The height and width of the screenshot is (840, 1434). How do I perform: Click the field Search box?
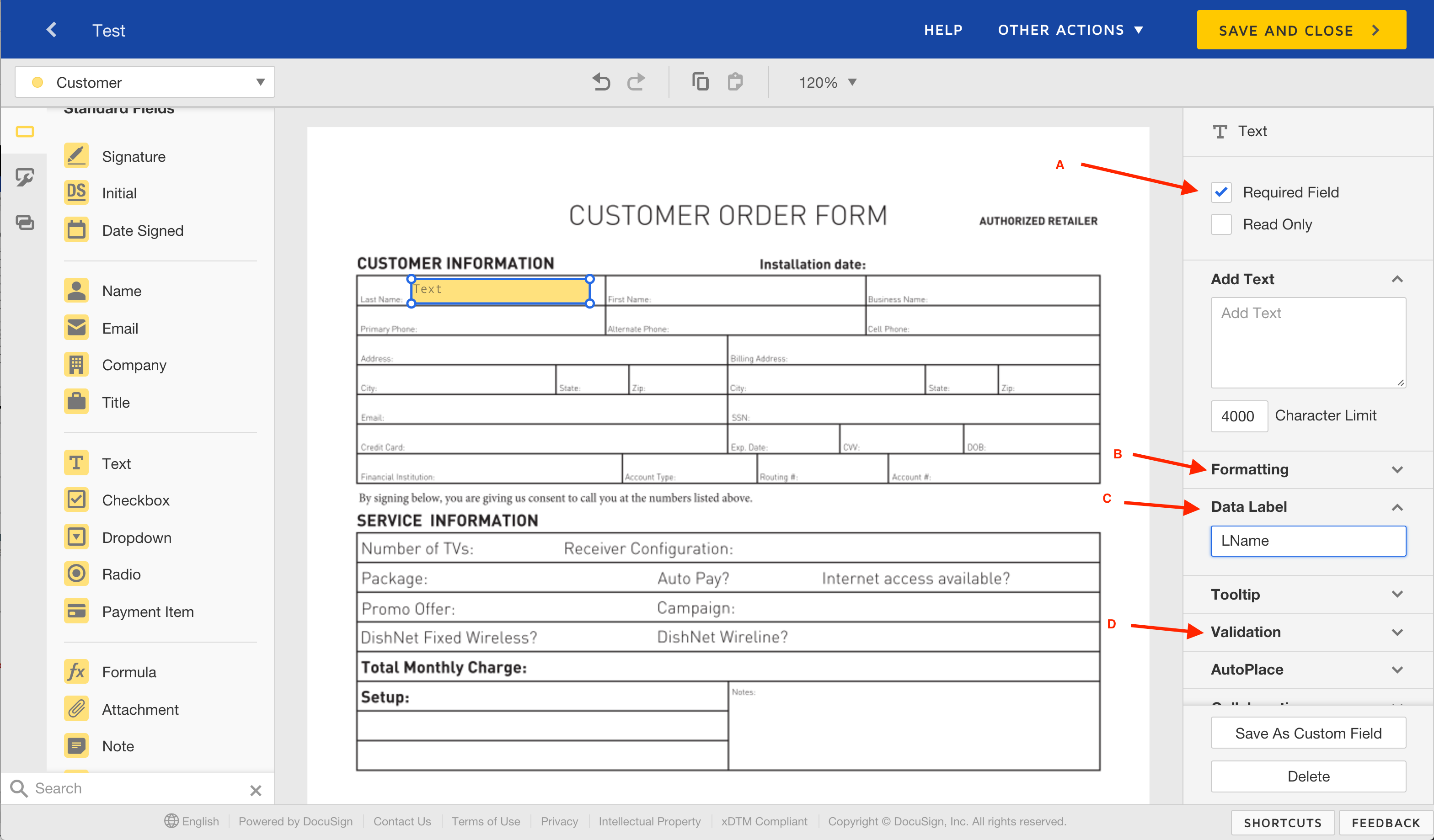(x=137, y=788)
